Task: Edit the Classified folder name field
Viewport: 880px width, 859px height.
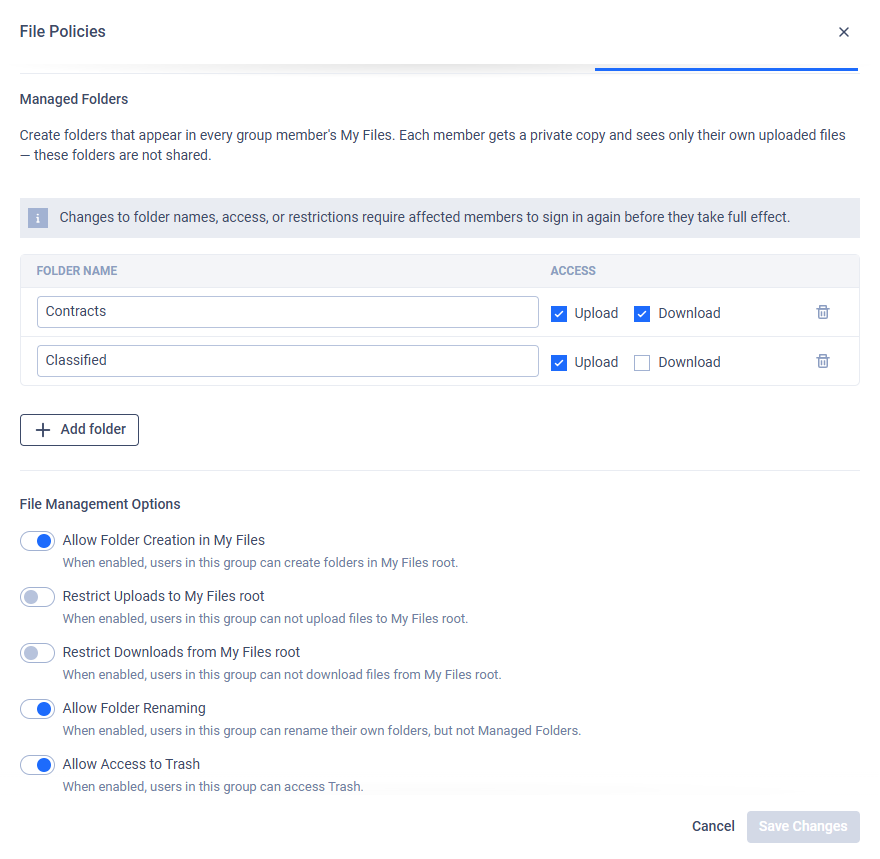Action: 288,361
